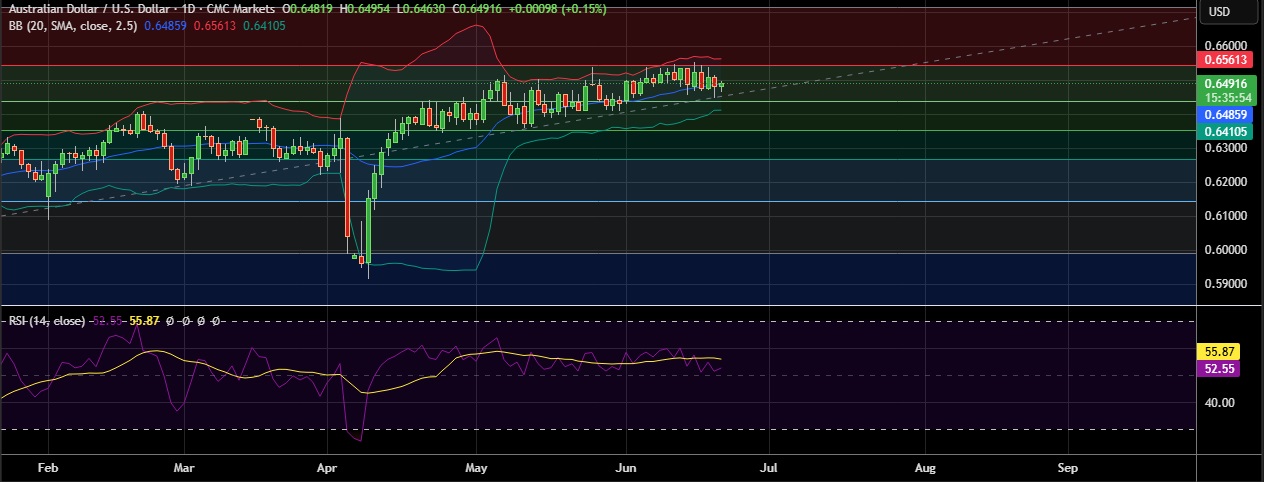Click the 0.66000 price scale label

tap(1225, 46)
